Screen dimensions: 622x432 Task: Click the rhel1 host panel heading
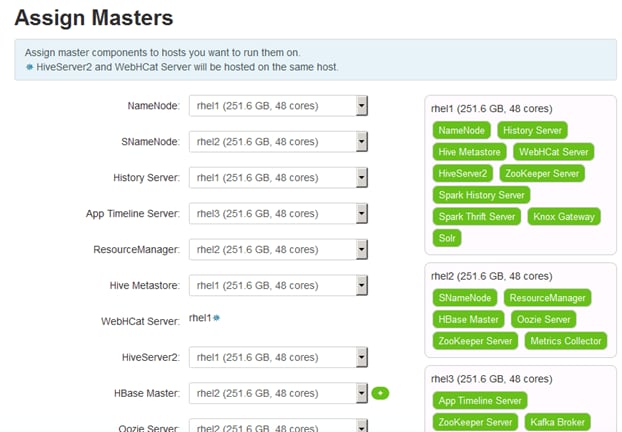click(x=491, y=109)
